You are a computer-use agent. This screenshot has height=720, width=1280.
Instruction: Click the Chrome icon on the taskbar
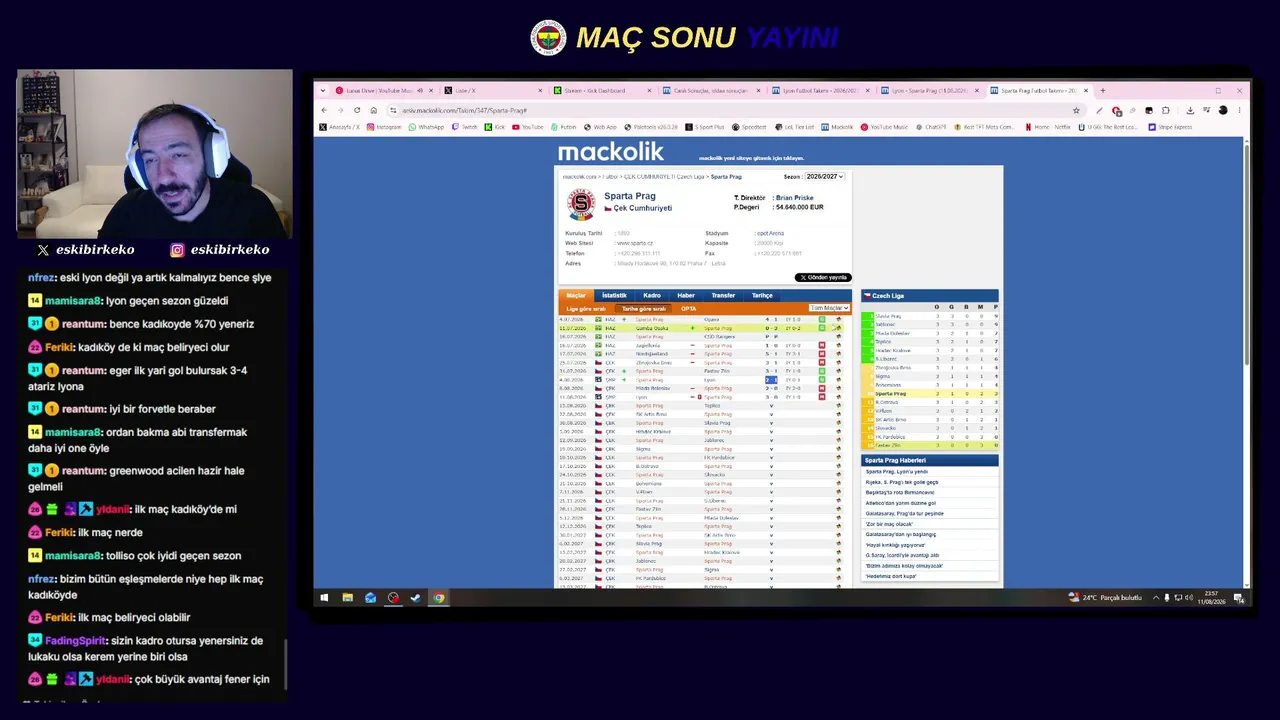(x=438, y=598)
